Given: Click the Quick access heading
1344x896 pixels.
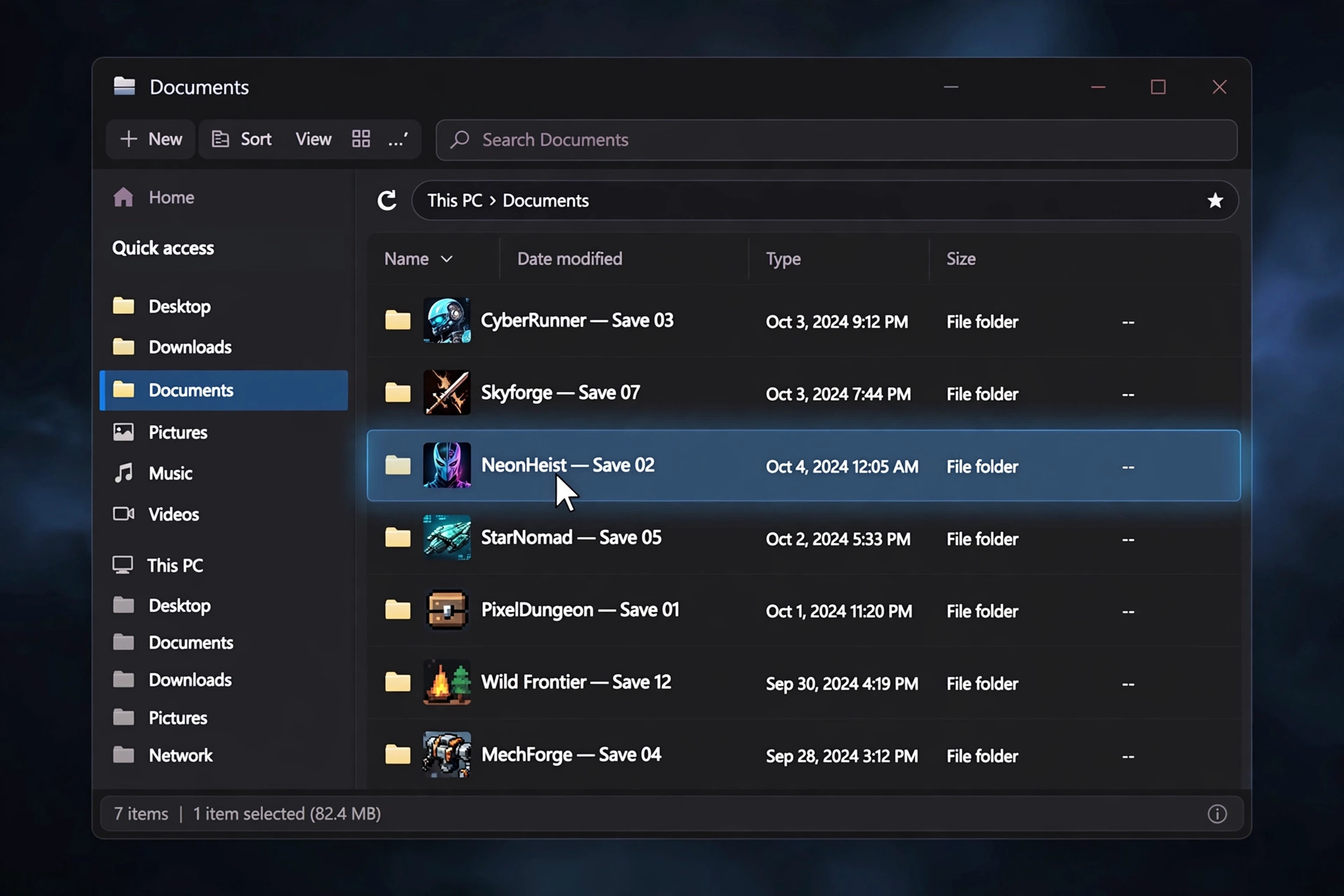Looking at the screenshot, I should [x=163, y=248].
